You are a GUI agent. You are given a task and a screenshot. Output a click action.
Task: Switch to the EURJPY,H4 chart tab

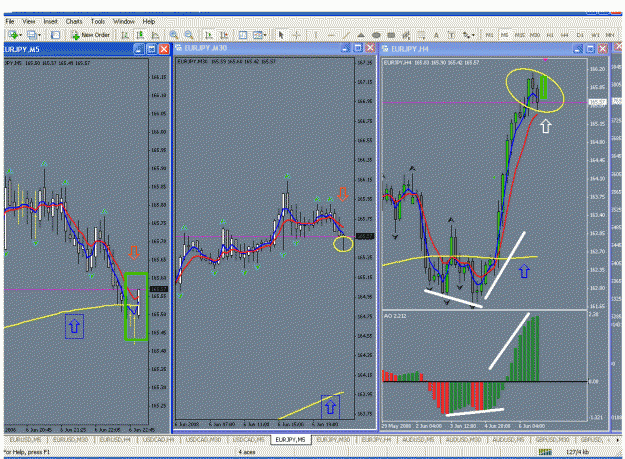click(x=376, y=440)
